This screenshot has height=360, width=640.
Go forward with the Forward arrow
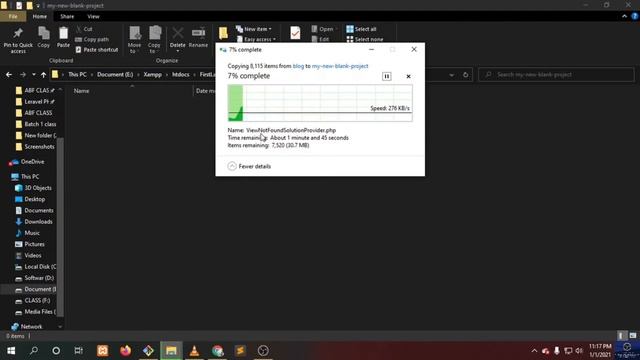pyautogui.click(x=23, y=75)
